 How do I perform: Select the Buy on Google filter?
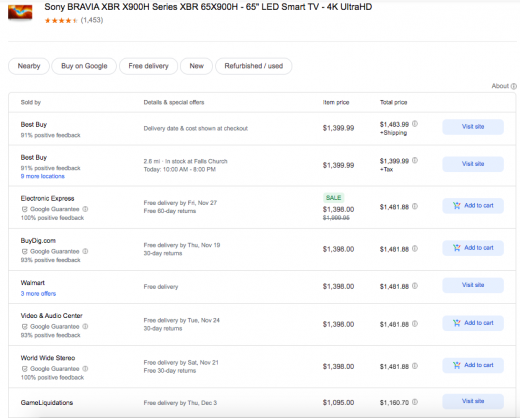coord(84,66)
